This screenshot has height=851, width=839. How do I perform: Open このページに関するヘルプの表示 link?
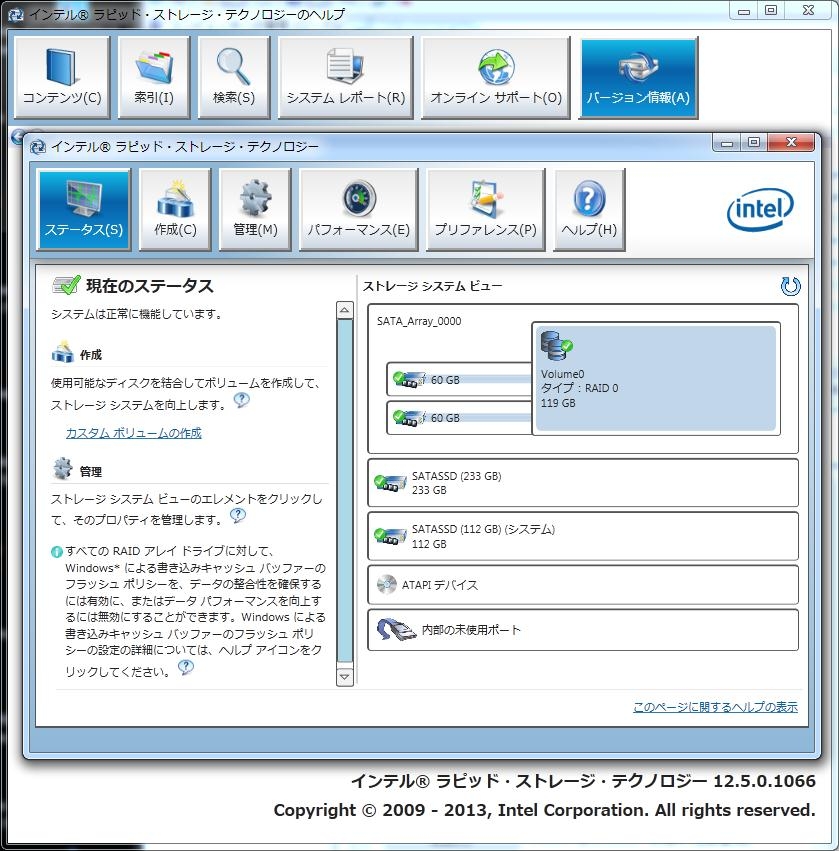715,707
